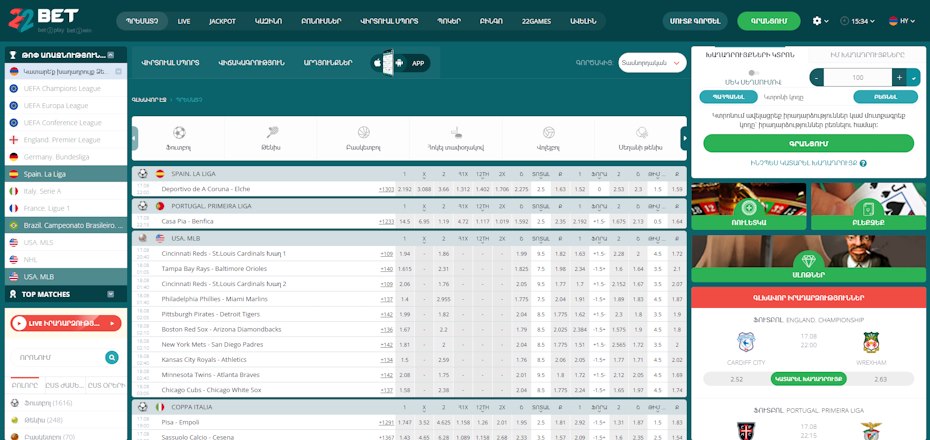Select the Basketball sport icon
The image size is (930, 440).
click(364, 132)
